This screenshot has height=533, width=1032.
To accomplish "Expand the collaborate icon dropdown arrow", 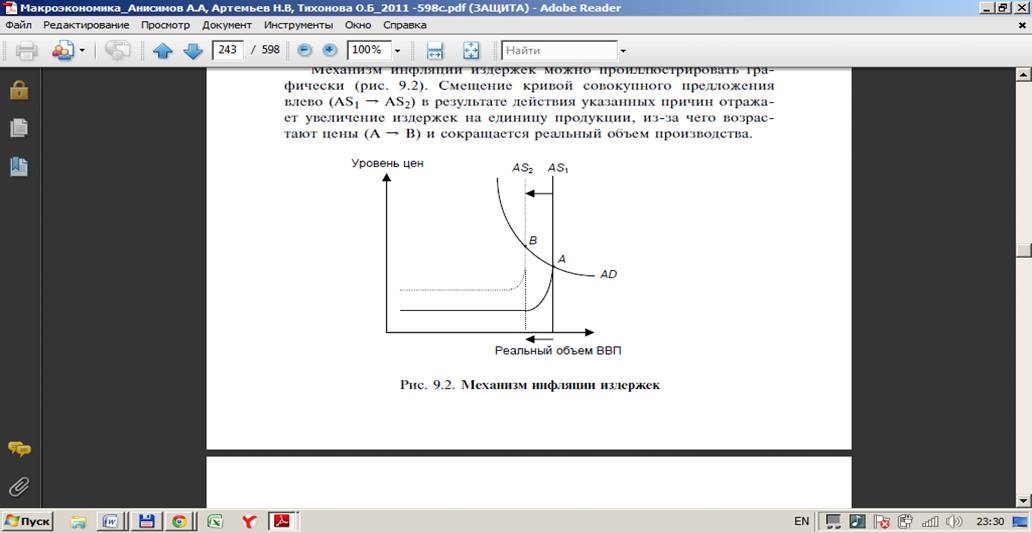I will (82, 51).
